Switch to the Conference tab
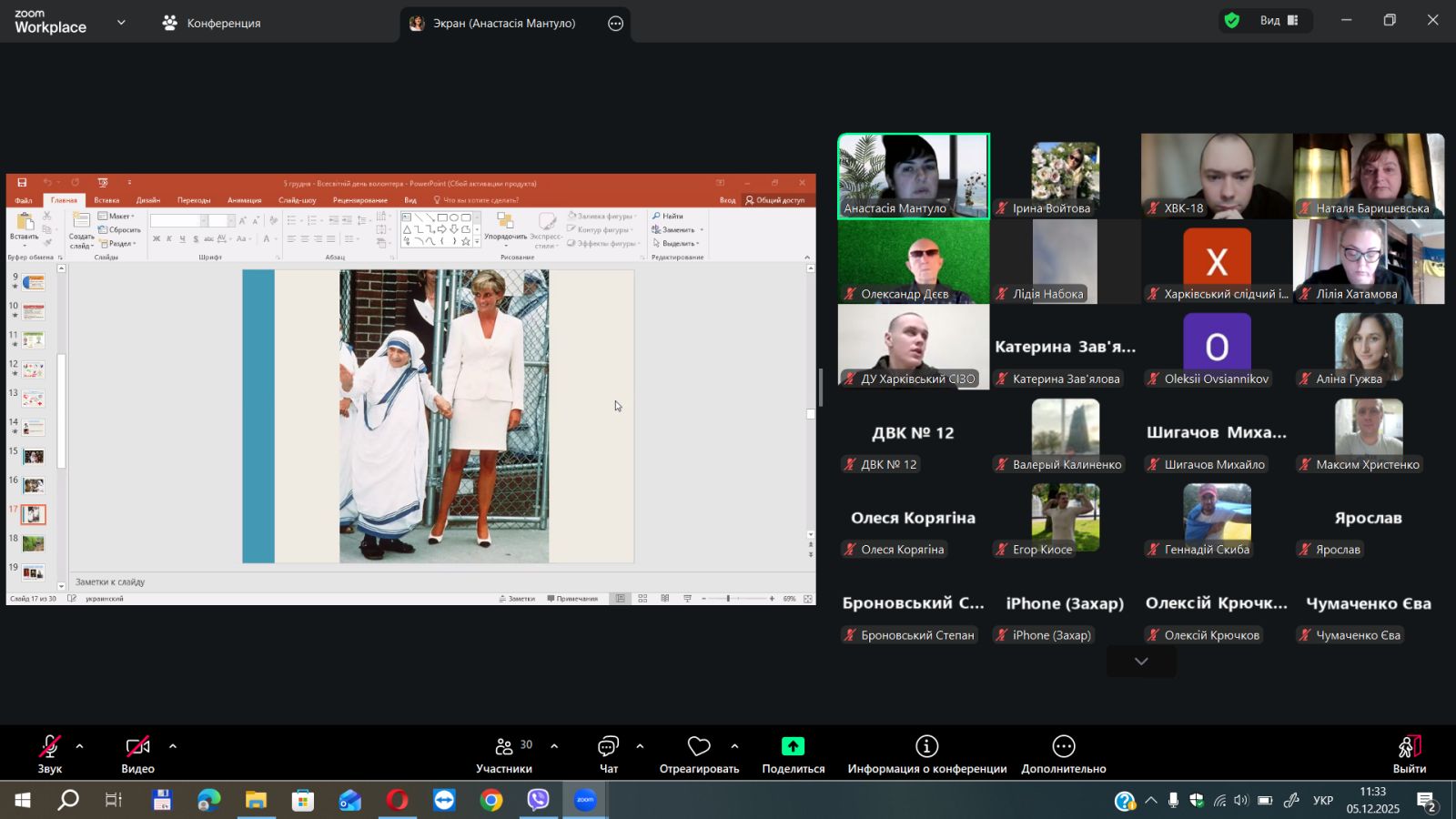 pyautogui.click(x=212, y=23)
